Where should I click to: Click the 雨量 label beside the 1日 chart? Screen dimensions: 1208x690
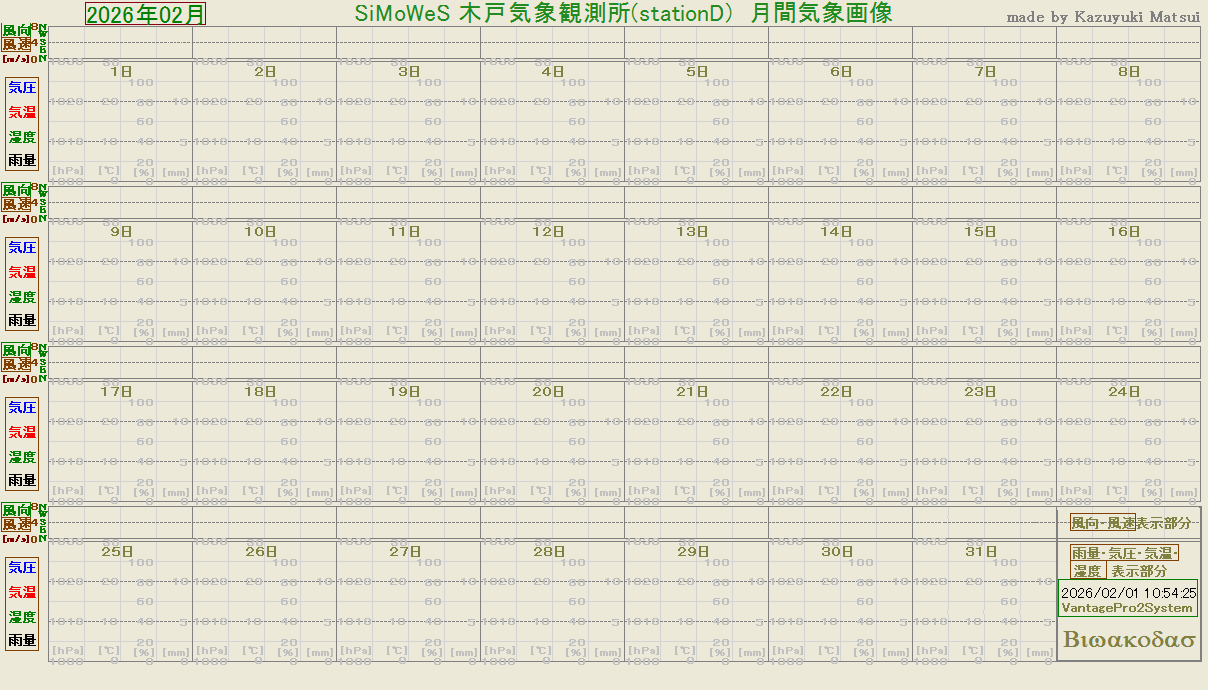pos(22,160)
